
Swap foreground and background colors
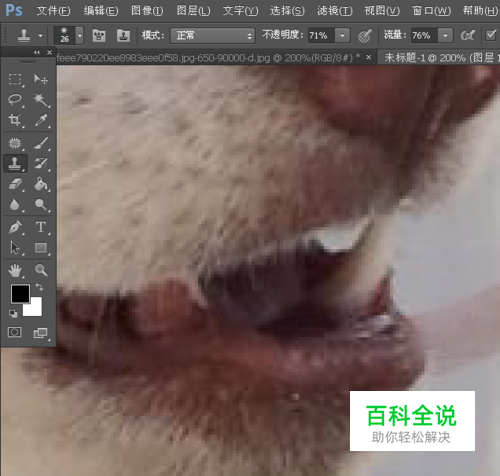point(39,287)
